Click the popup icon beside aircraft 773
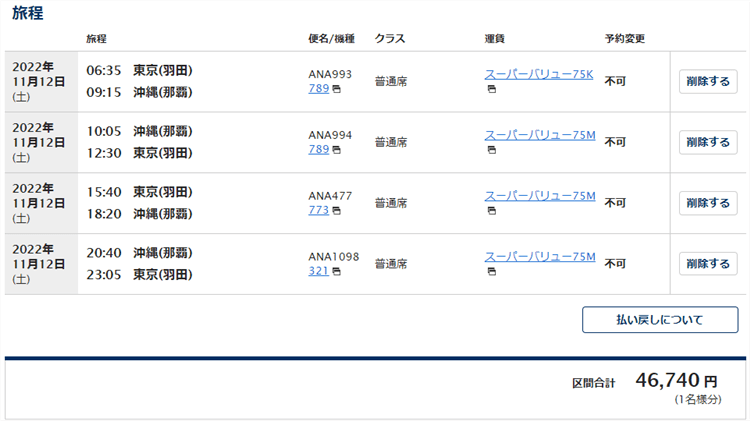This screenshot has height=421, width=750. coord(336,212)
